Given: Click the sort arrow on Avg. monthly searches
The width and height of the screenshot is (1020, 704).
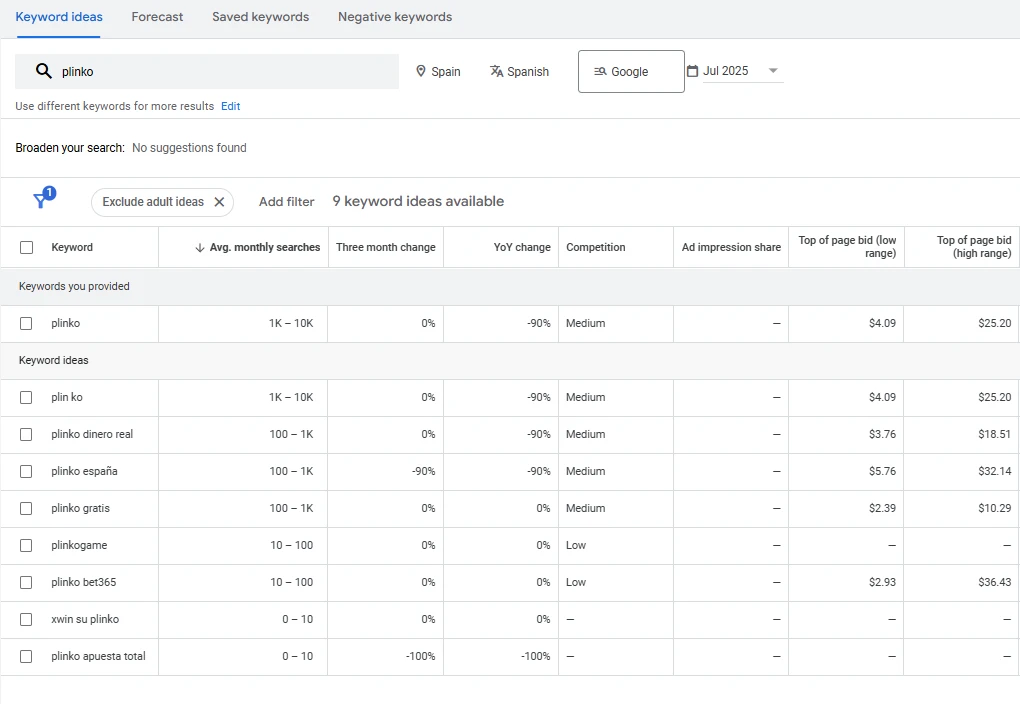Looking at the screenshot, I should coord(200,248).
